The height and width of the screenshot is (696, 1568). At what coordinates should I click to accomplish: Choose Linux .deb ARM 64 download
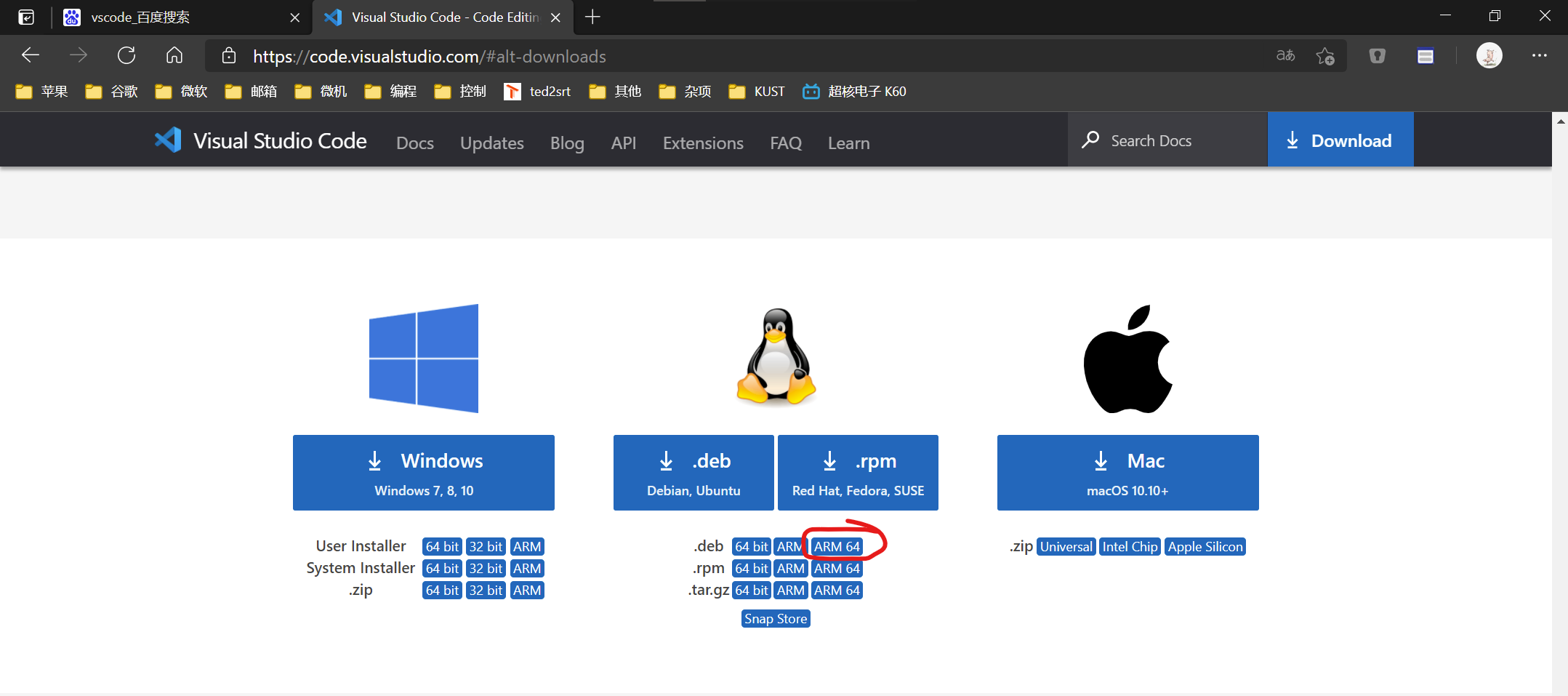(837, 547)
